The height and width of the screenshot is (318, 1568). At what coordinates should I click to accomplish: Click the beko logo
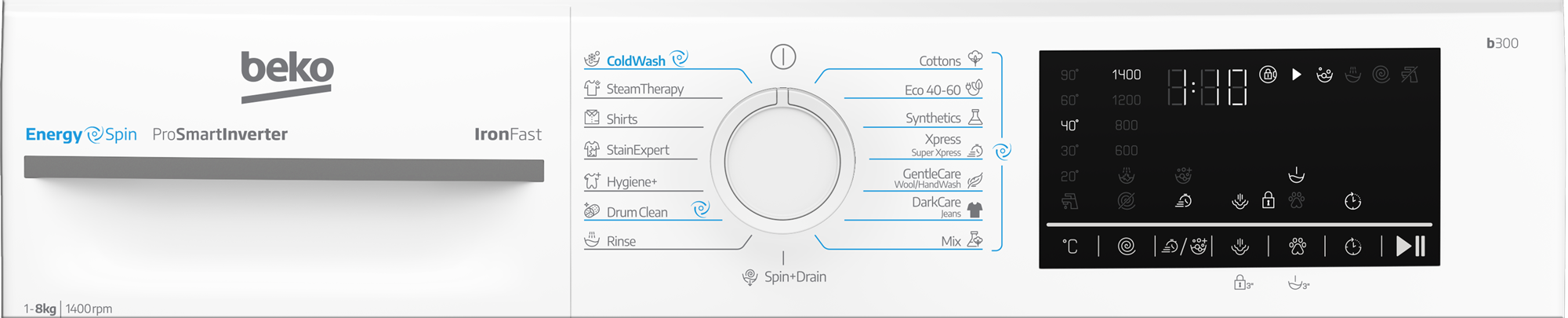pos(287,76)
